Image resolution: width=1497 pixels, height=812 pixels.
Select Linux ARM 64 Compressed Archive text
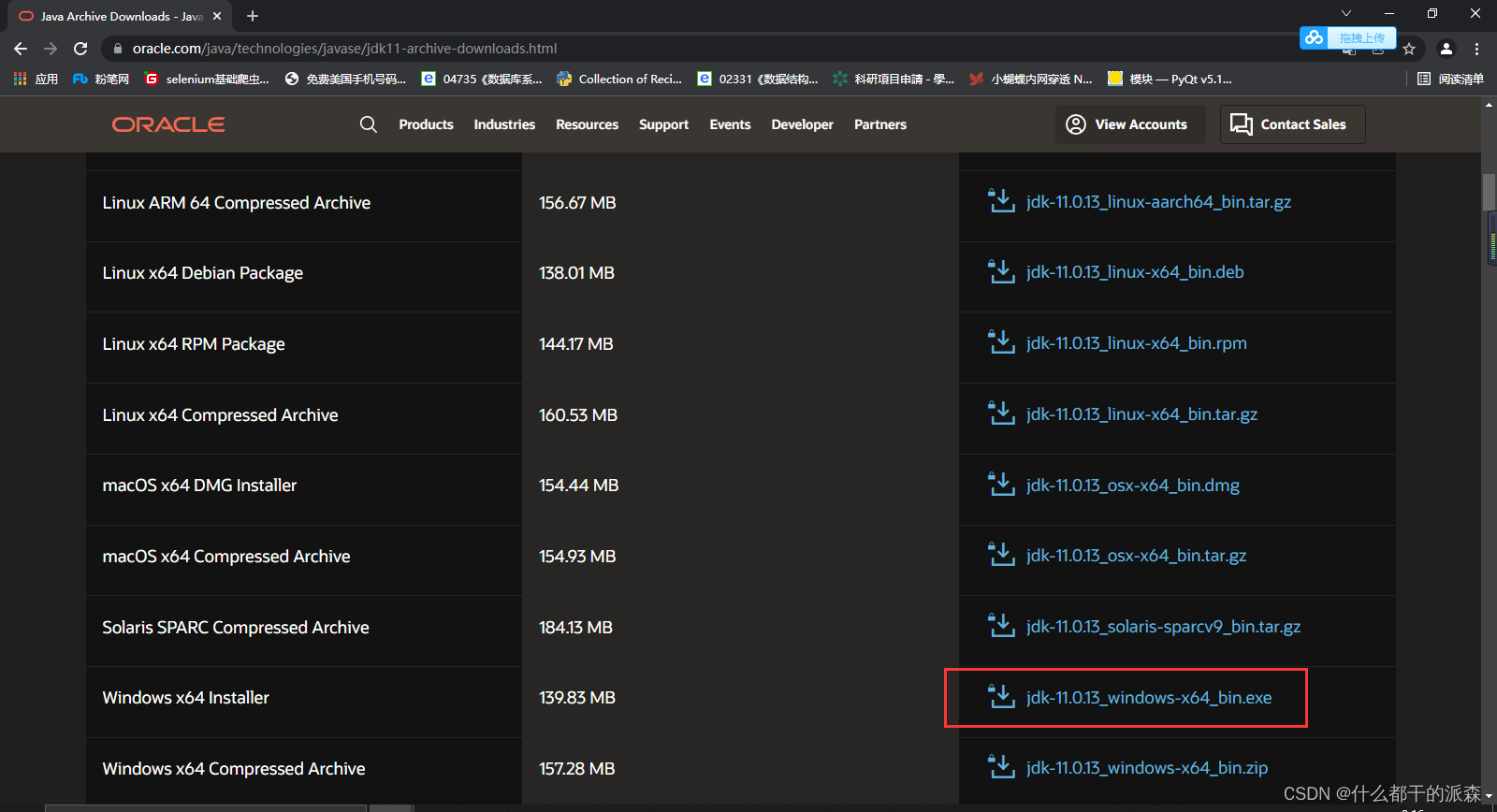(237, 203)
